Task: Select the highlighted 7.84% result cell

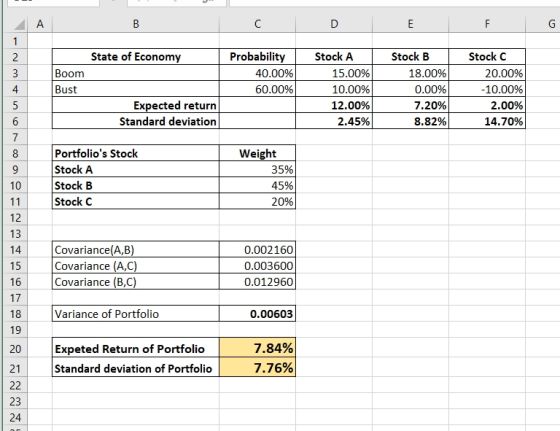Action: point(258,348)
